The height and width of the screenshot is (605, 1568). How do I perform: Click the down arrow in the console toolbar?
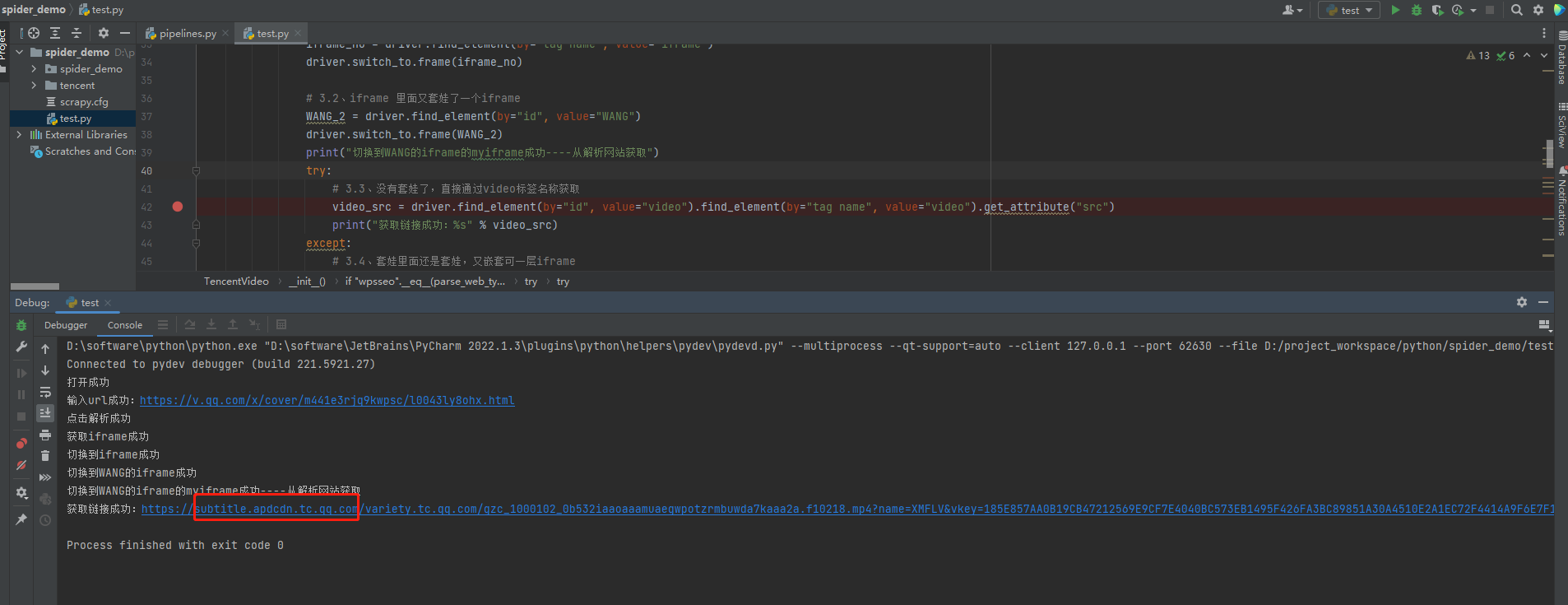tap(45, 370)
